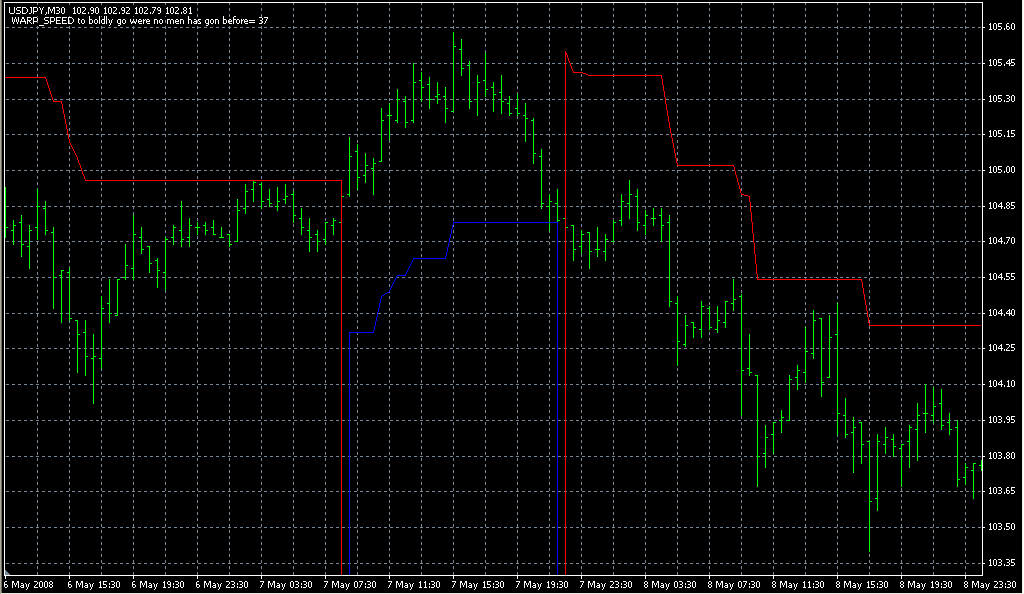
Task: Click the 104.40 price axis label
Action: pos(1002,313)
